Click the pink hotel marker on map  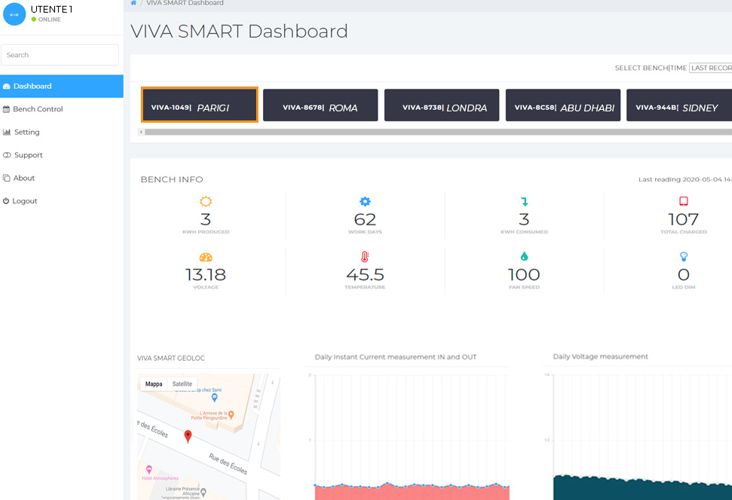coord(149,469)
